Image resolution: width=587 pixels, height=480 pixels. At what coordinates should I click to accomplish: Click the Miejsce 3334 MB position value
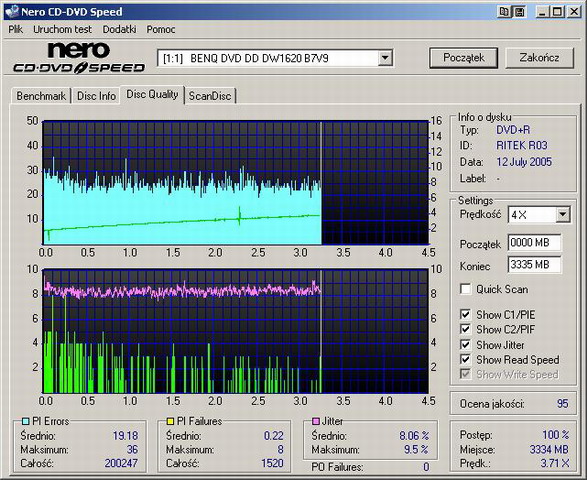549,449
